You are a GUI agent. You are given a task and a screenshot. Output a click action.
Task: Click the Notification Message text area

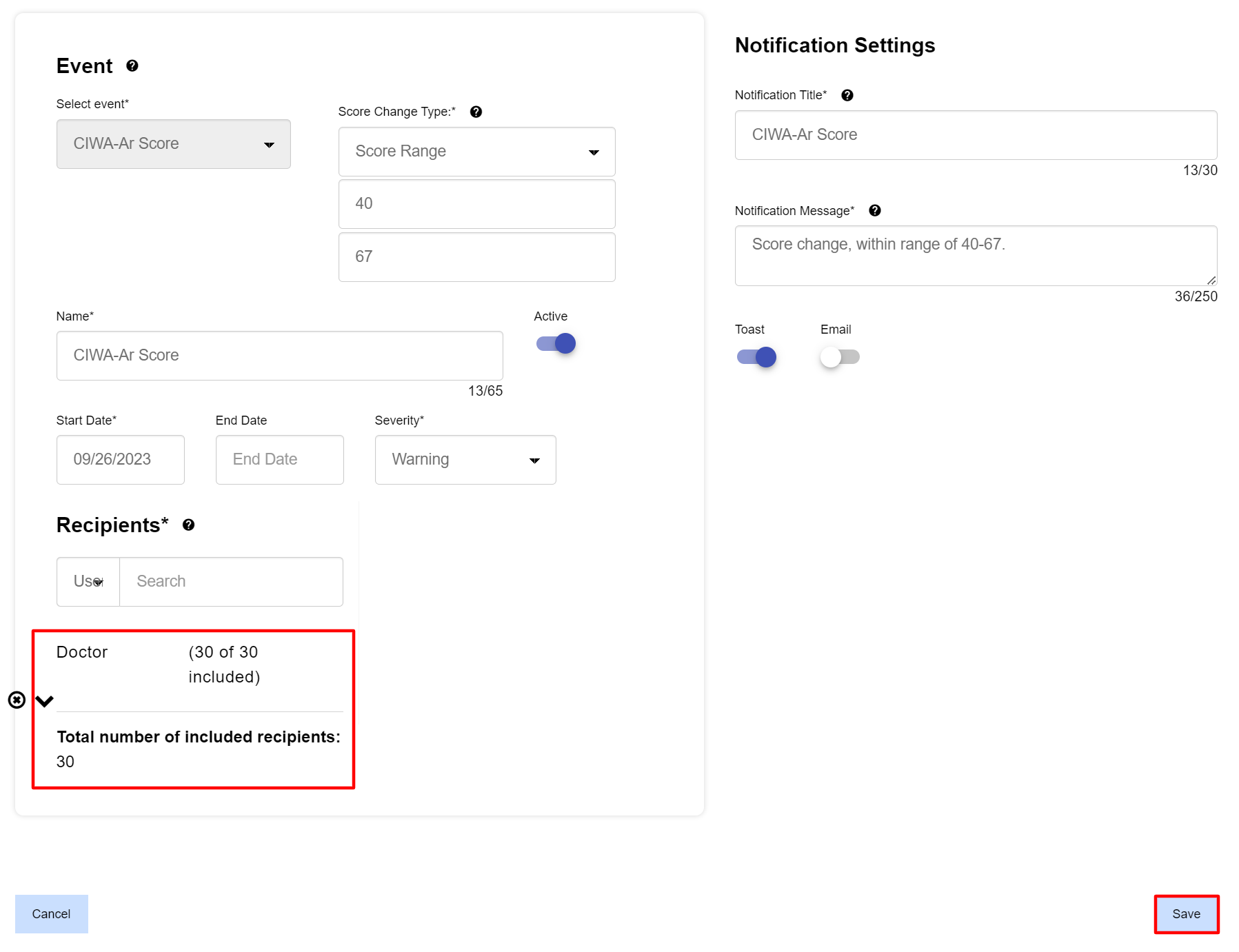[975, 256]
